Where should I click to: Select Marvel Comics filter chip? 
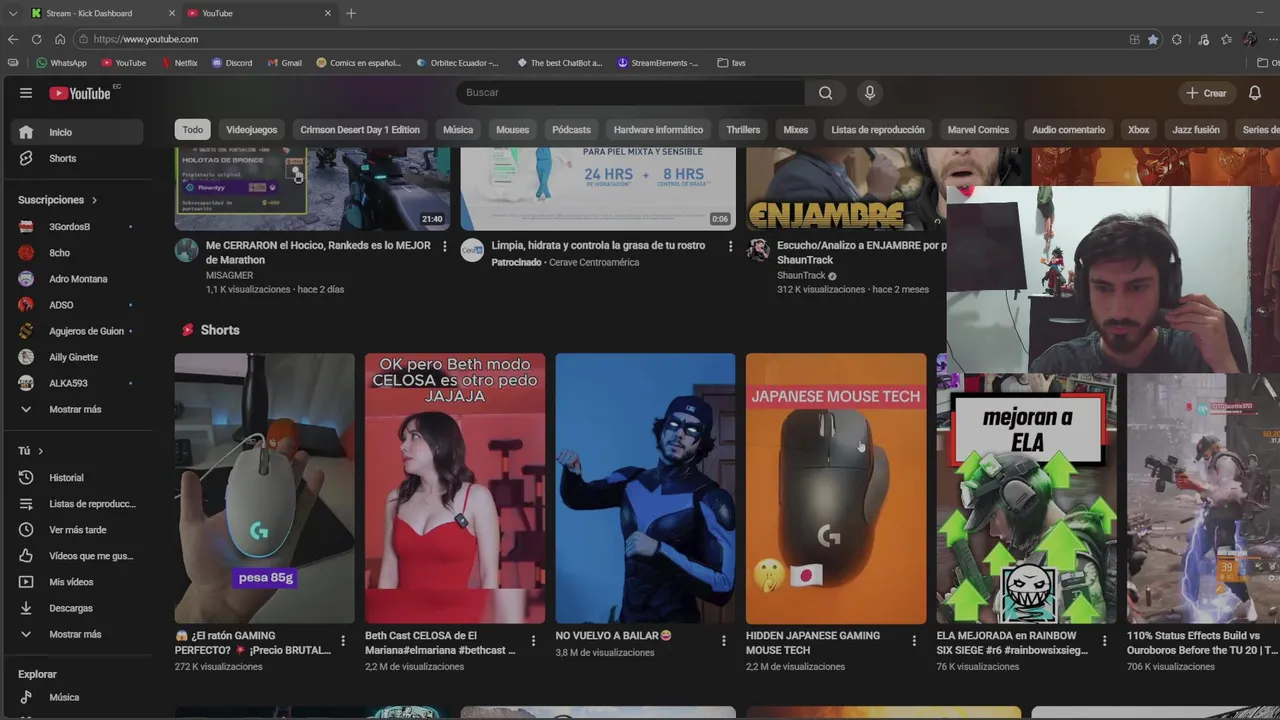(978, 130)
